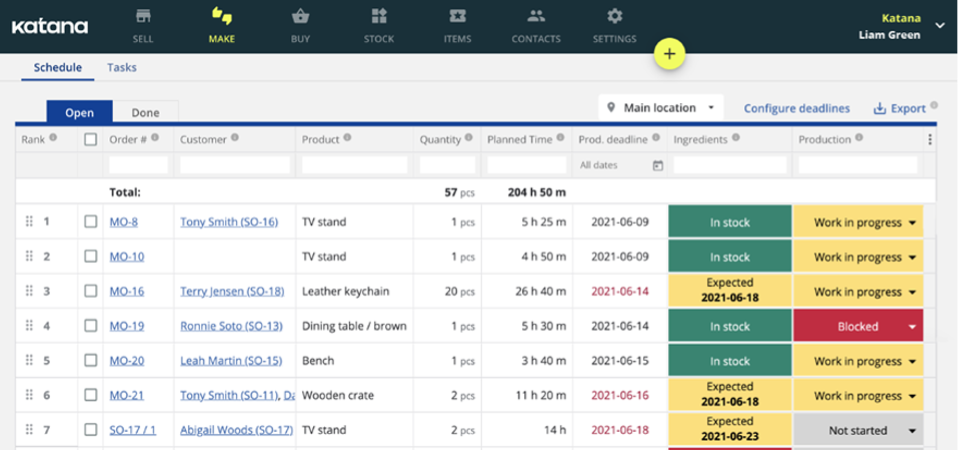Select the Open orders tab
This screenshot has height=452, width=960.
tap(80, 112)
